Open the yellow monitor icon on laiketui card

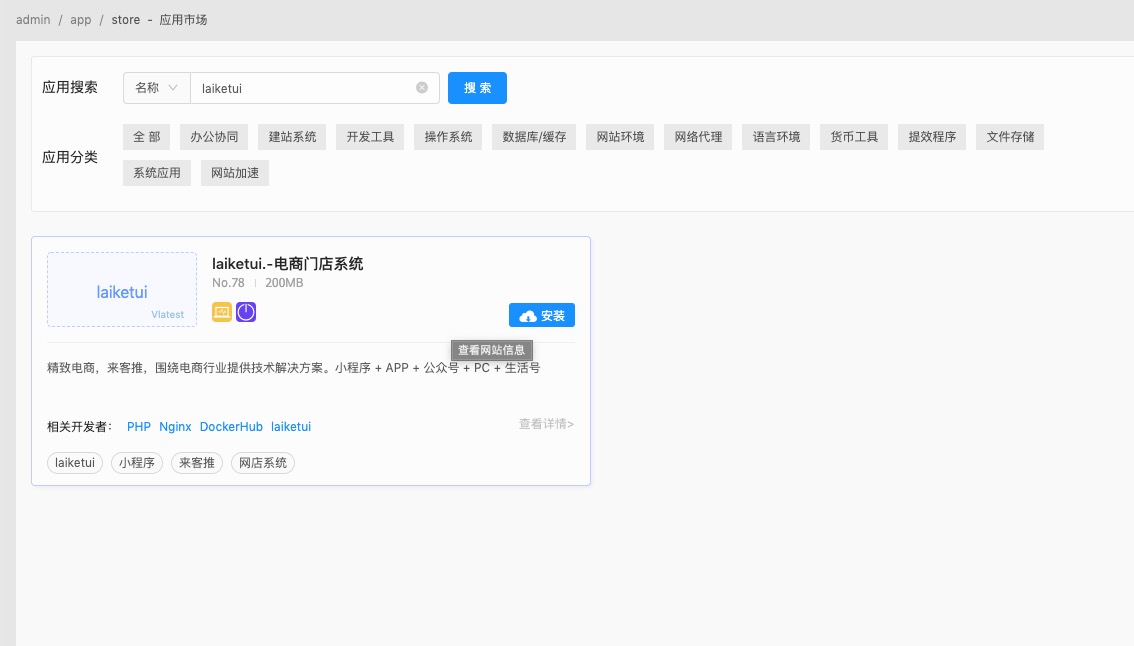tap(222, 312)
